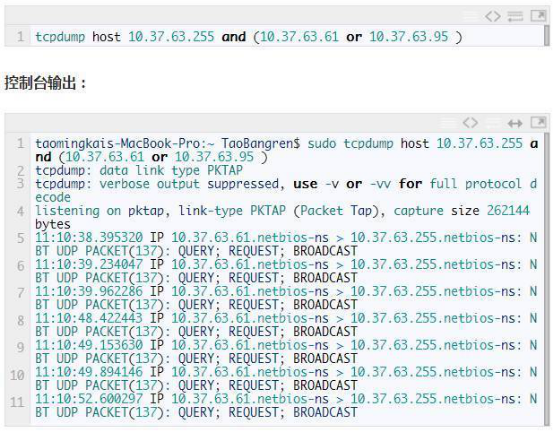The width and height of the screenshot is (553, 432).
Task: Select line number 11 in the console output
Action: click(x=17, y=402)
